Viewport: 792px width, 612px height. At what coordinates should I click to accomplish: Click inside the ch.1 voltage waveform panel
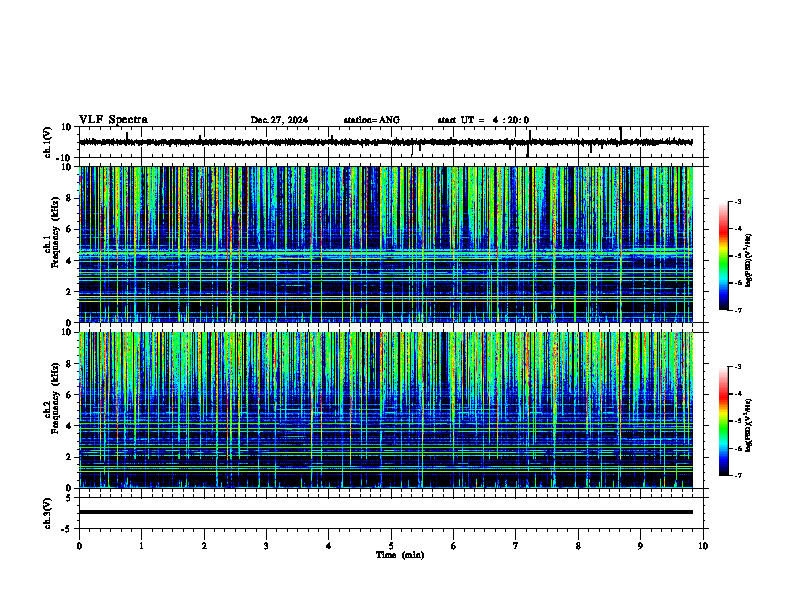(x=393, y=142)
